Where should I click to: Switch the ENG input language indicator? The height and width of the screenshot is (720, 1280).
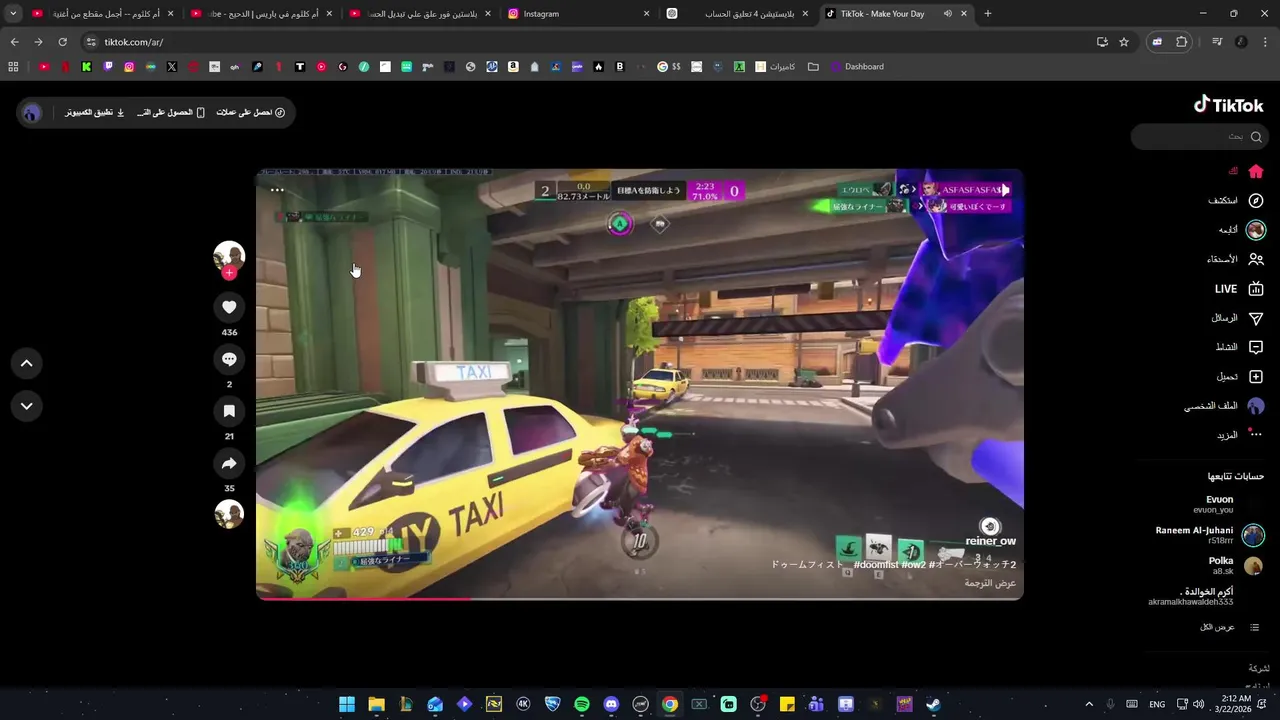(1157, 704)
